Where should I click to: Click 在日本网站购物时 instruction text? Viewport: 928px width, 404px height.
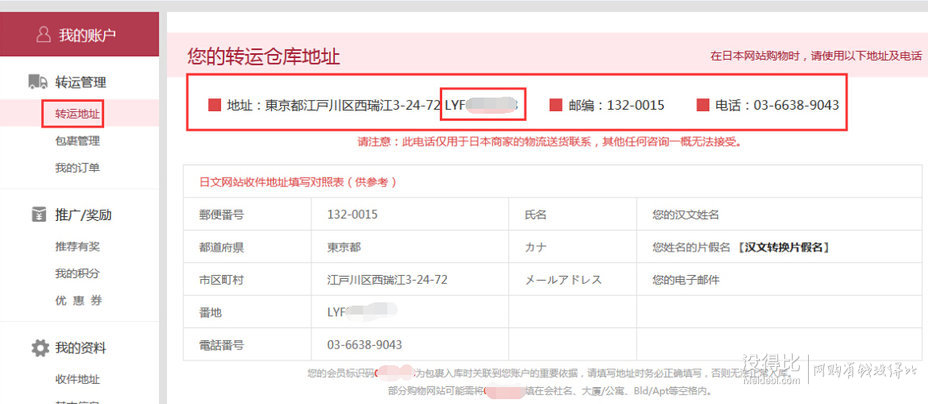(x=816, y=56)
